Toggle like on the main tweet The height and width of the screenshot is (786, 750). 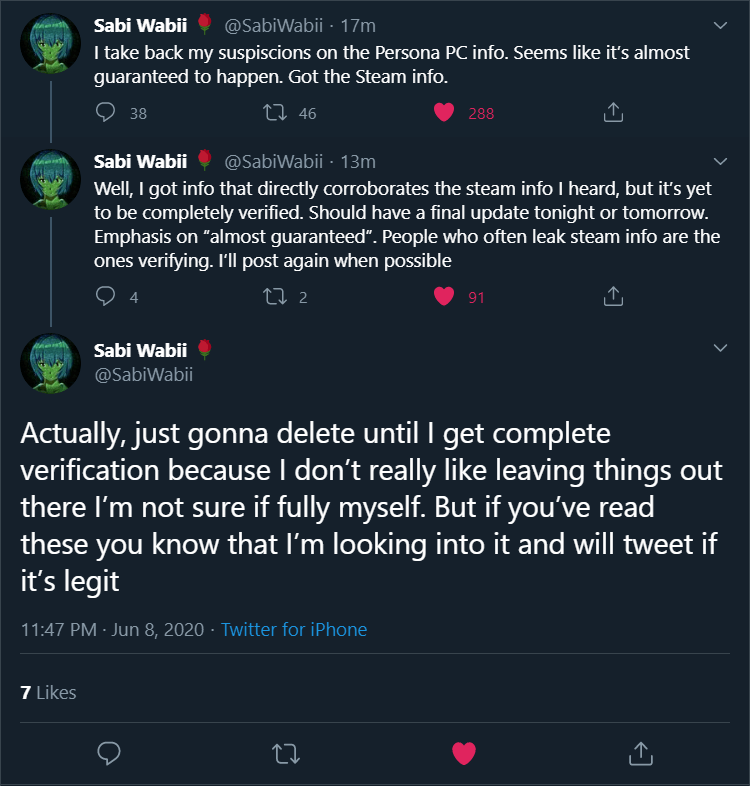pyautogui.click(x=463, y=753)
